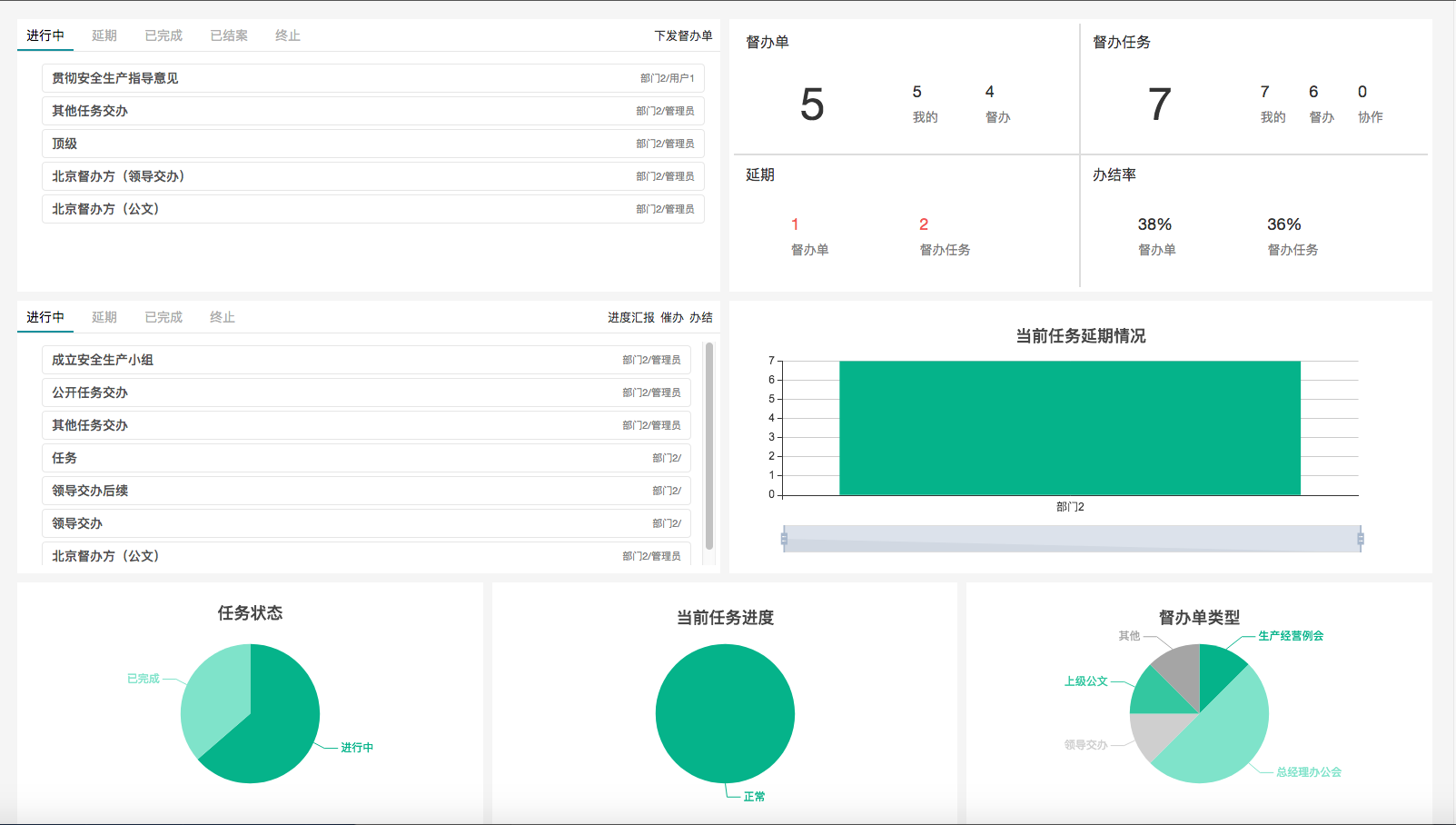Select 终止 tab in lower task panel
The height and width of the screenshot is (825, 1456).
click(223, 317)
